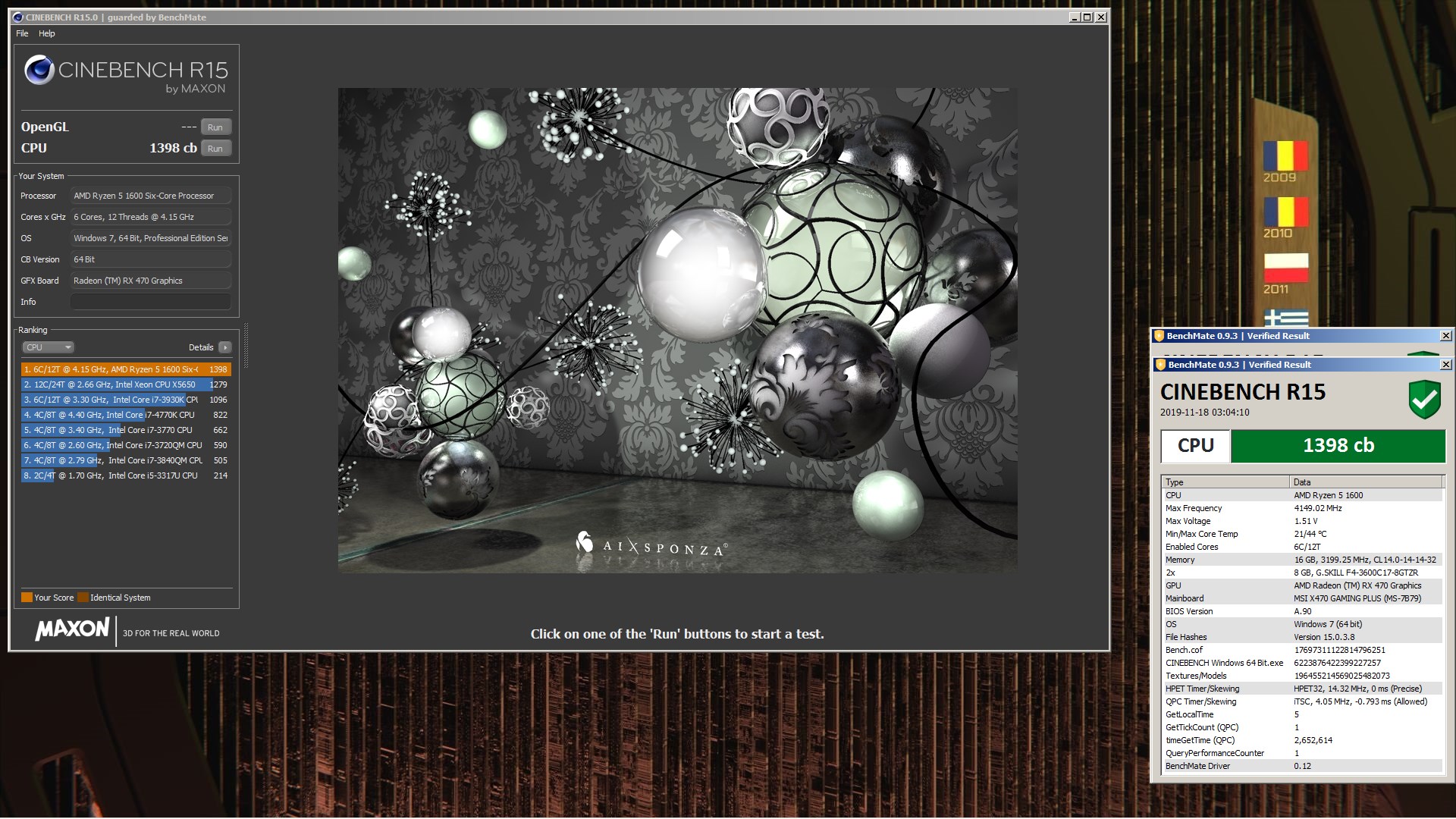This screenshot has height=819, width=1456.
Task: Click the Type column header
Action: [1225, 482]
